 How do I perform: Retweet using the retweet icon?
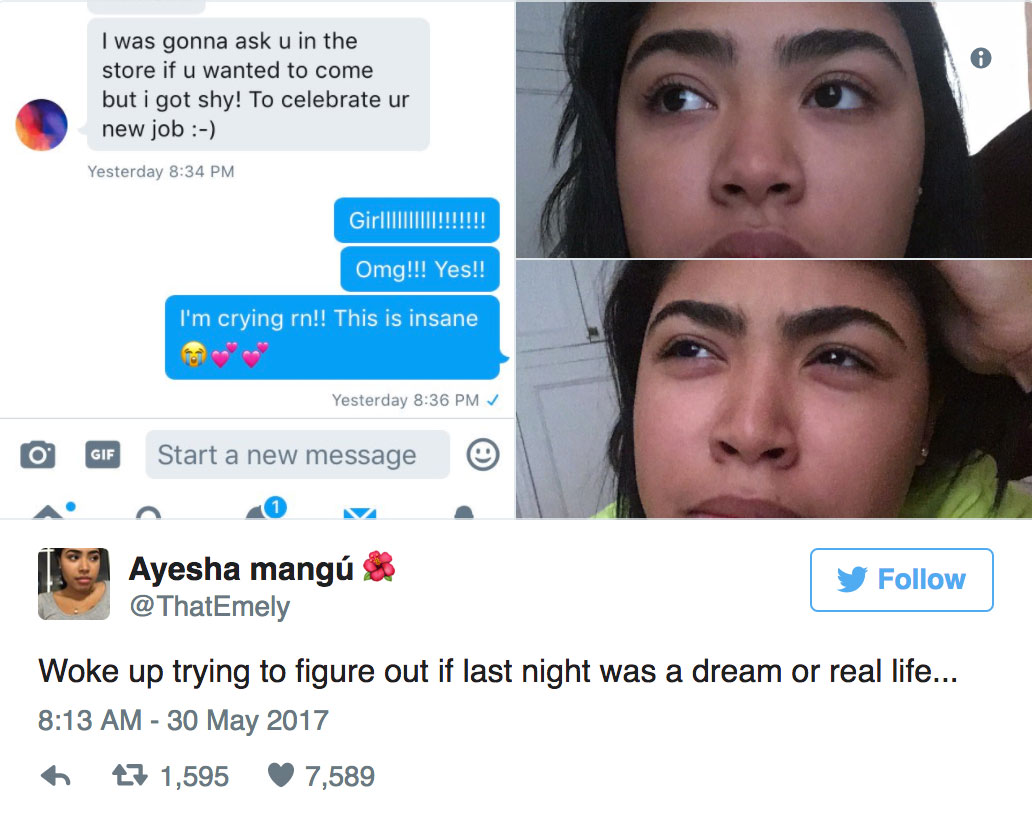pyautogui.click(x=130, y=775)
